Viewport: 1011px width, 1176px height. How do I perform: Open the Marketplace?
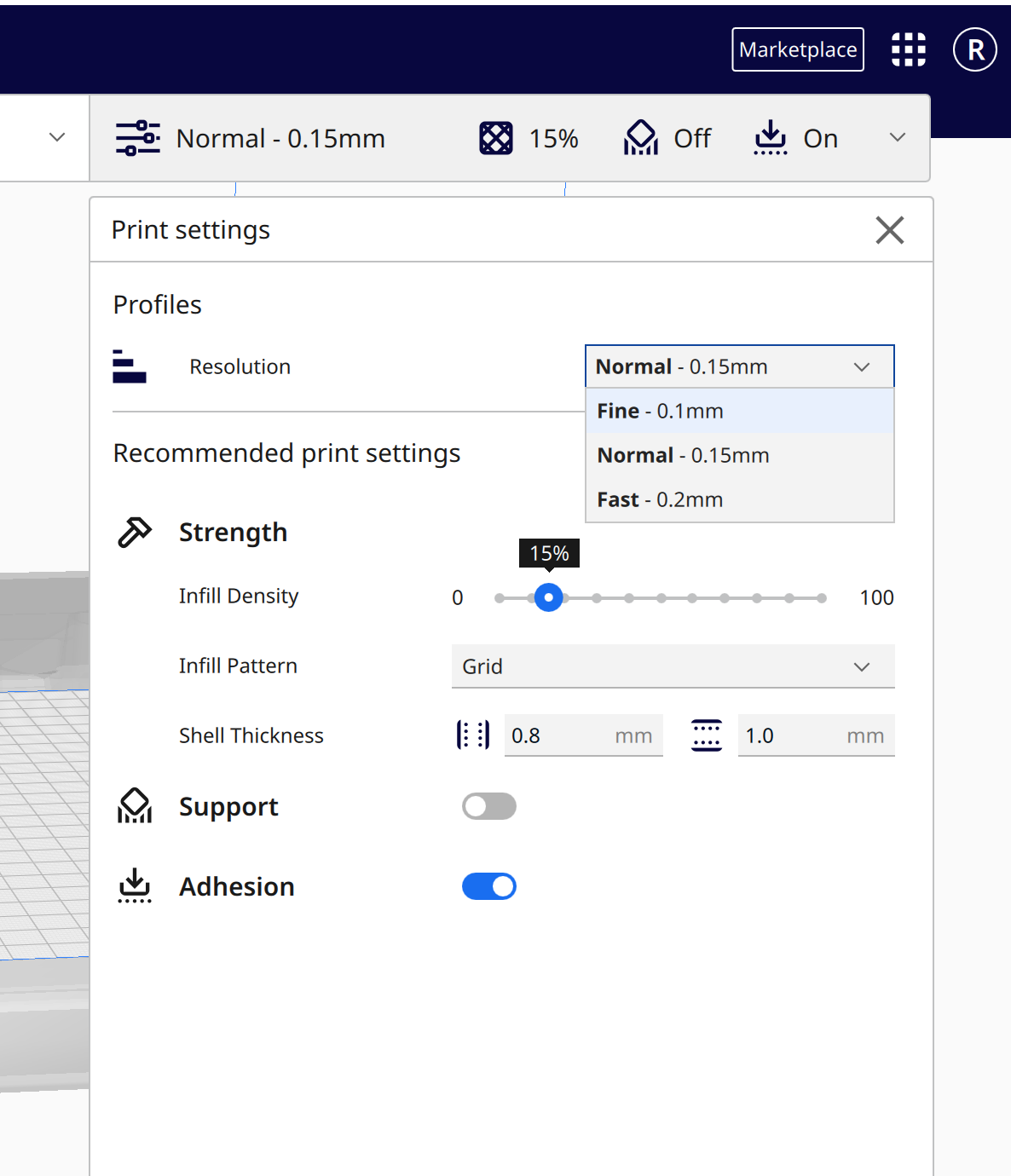[797, 49]
